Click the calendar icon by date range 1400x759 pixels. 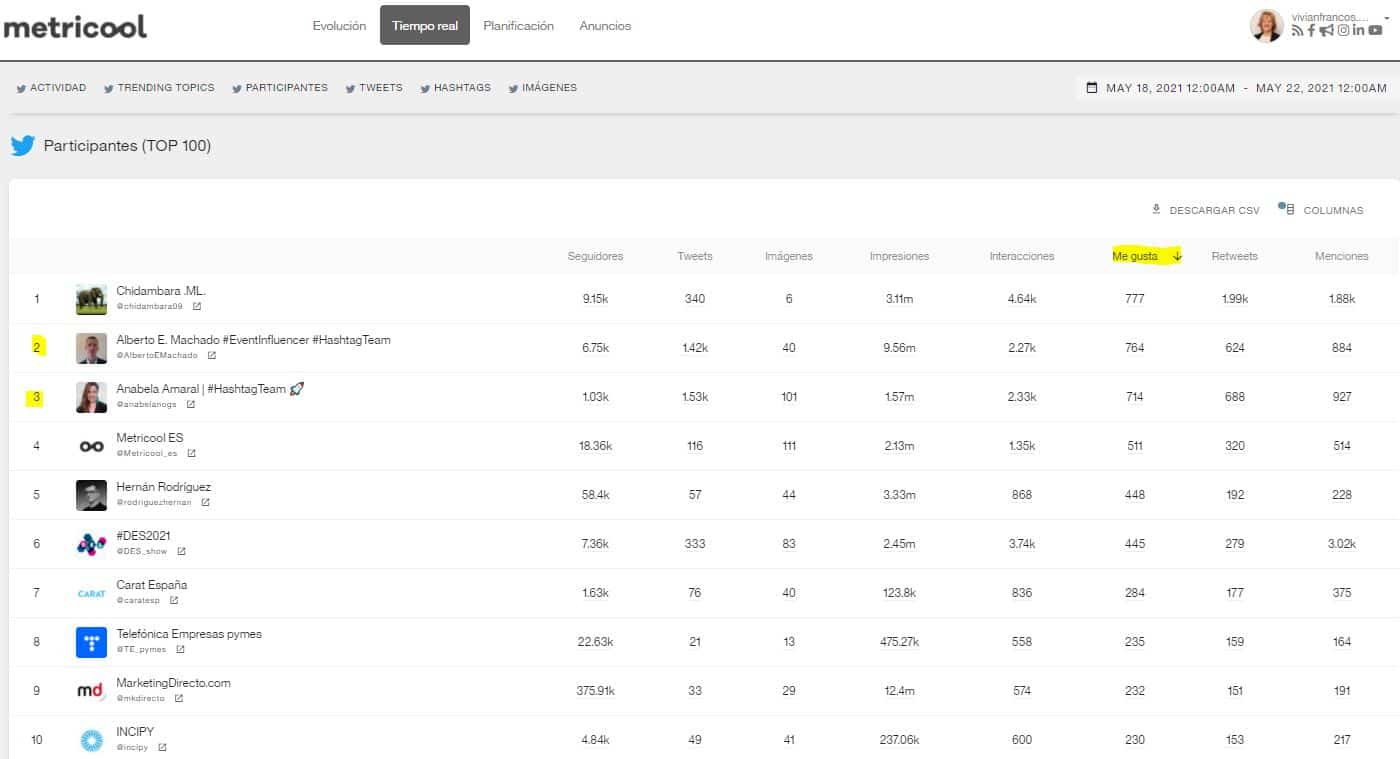1092,88
